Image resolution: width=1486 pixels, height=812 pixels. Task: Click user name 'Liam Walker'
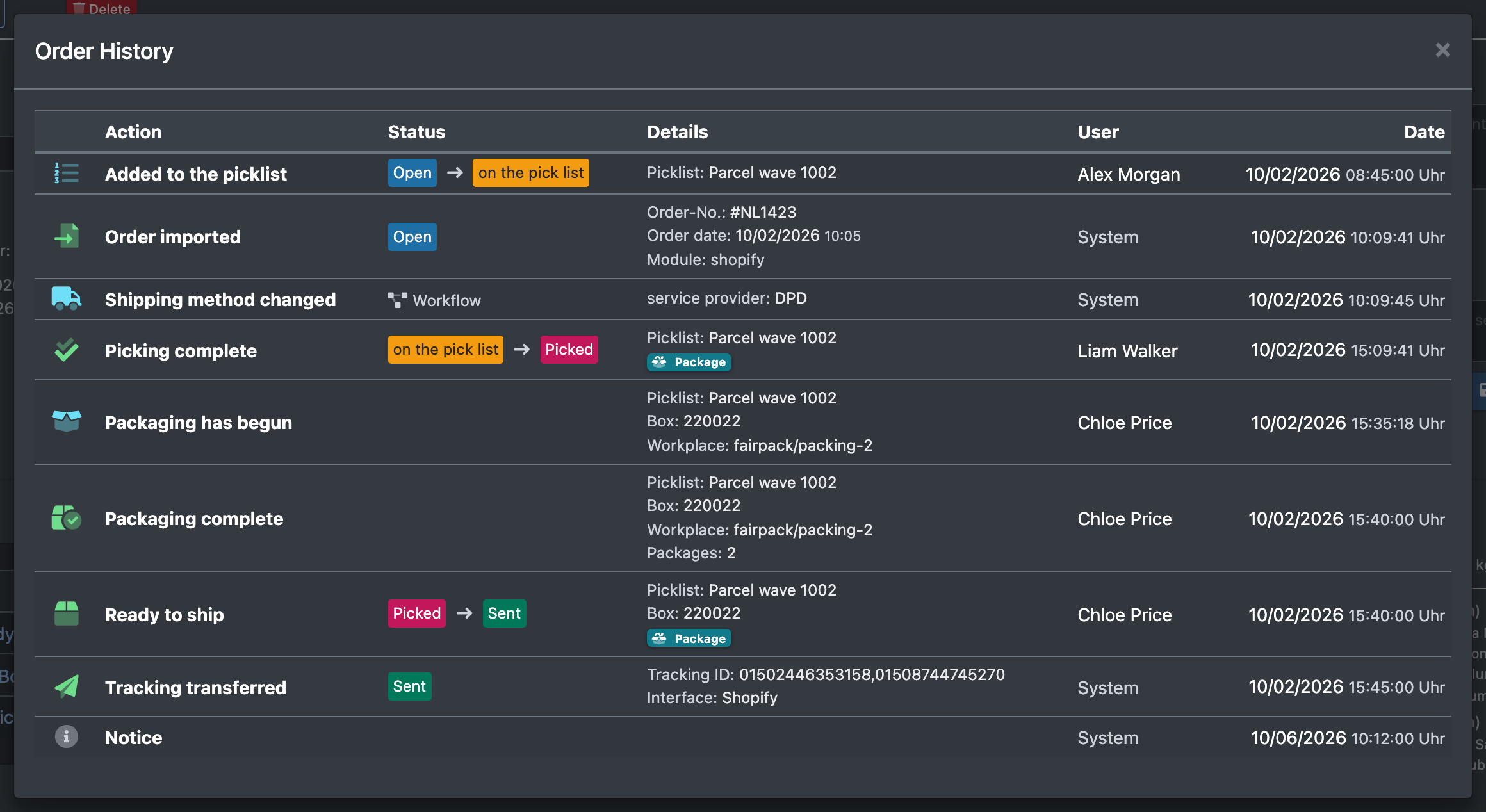click(1127, 351)
